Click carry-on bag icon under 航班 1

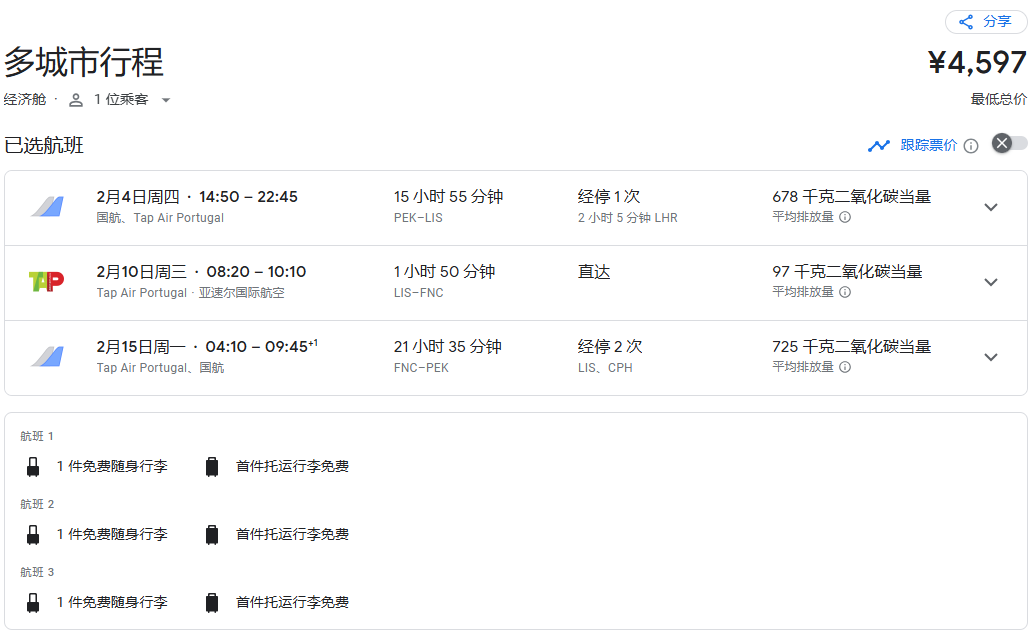pyautogui.click(x=33, y=467)
